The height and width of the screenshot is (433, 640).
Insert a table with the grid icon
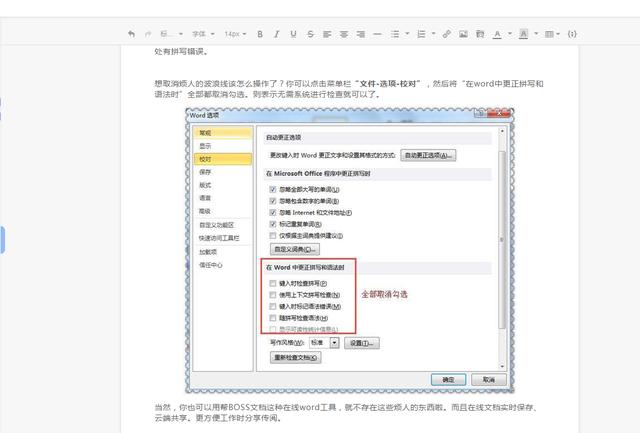pos(550,34)
